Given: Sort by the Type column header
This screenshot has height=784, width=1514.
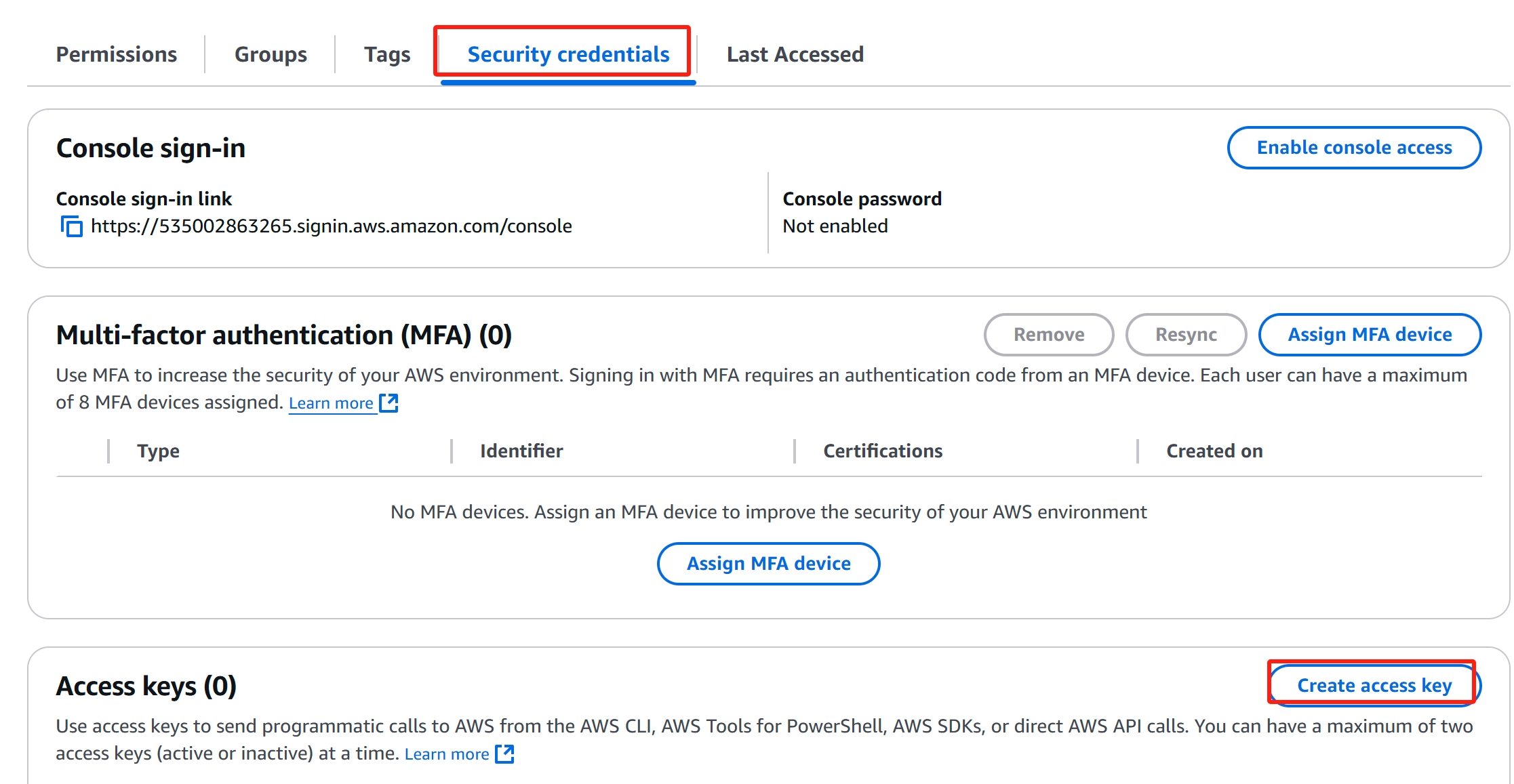Looking at the screenshot, I should pyautogui.click(x=158, y=451).
